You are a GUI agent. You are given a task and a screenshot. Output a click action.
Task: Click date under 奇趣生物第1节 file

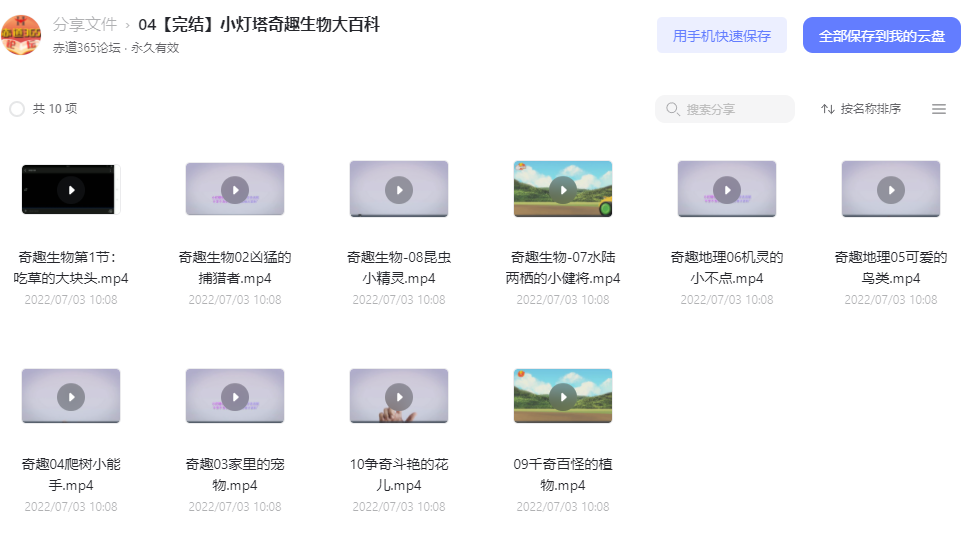point(71,300)
